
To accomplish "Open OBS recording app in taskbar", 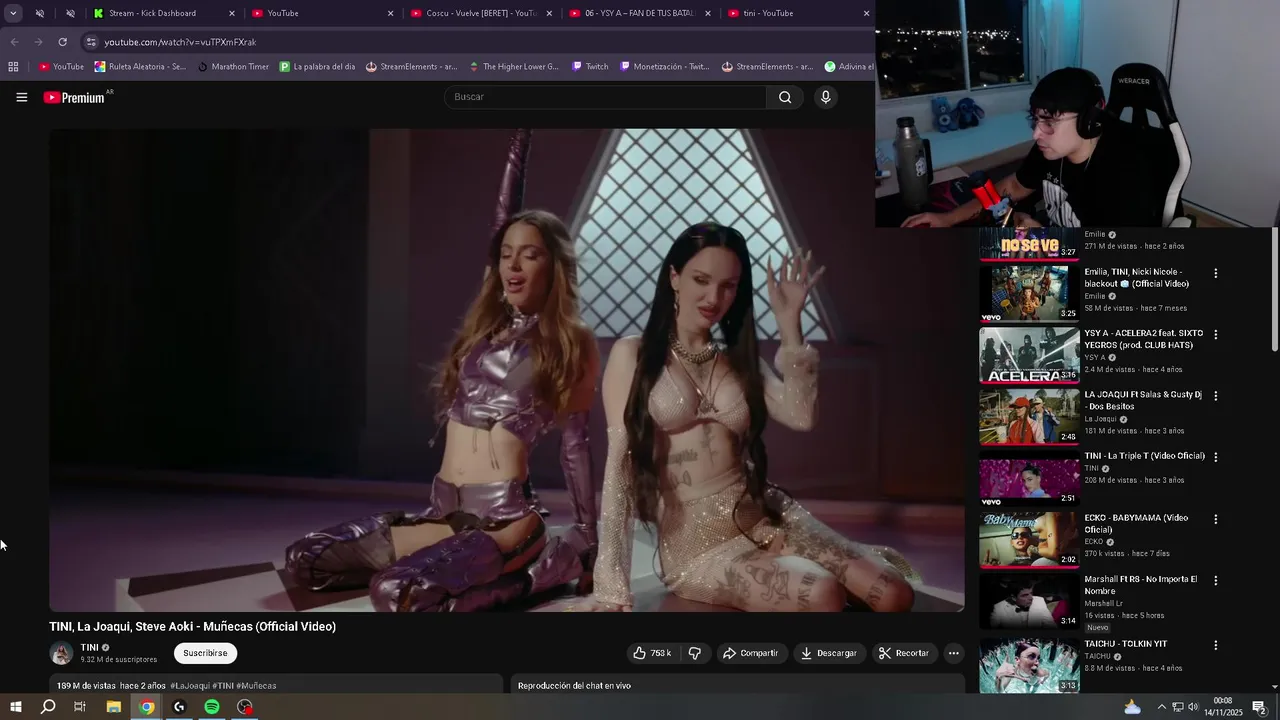I will 245,707.
